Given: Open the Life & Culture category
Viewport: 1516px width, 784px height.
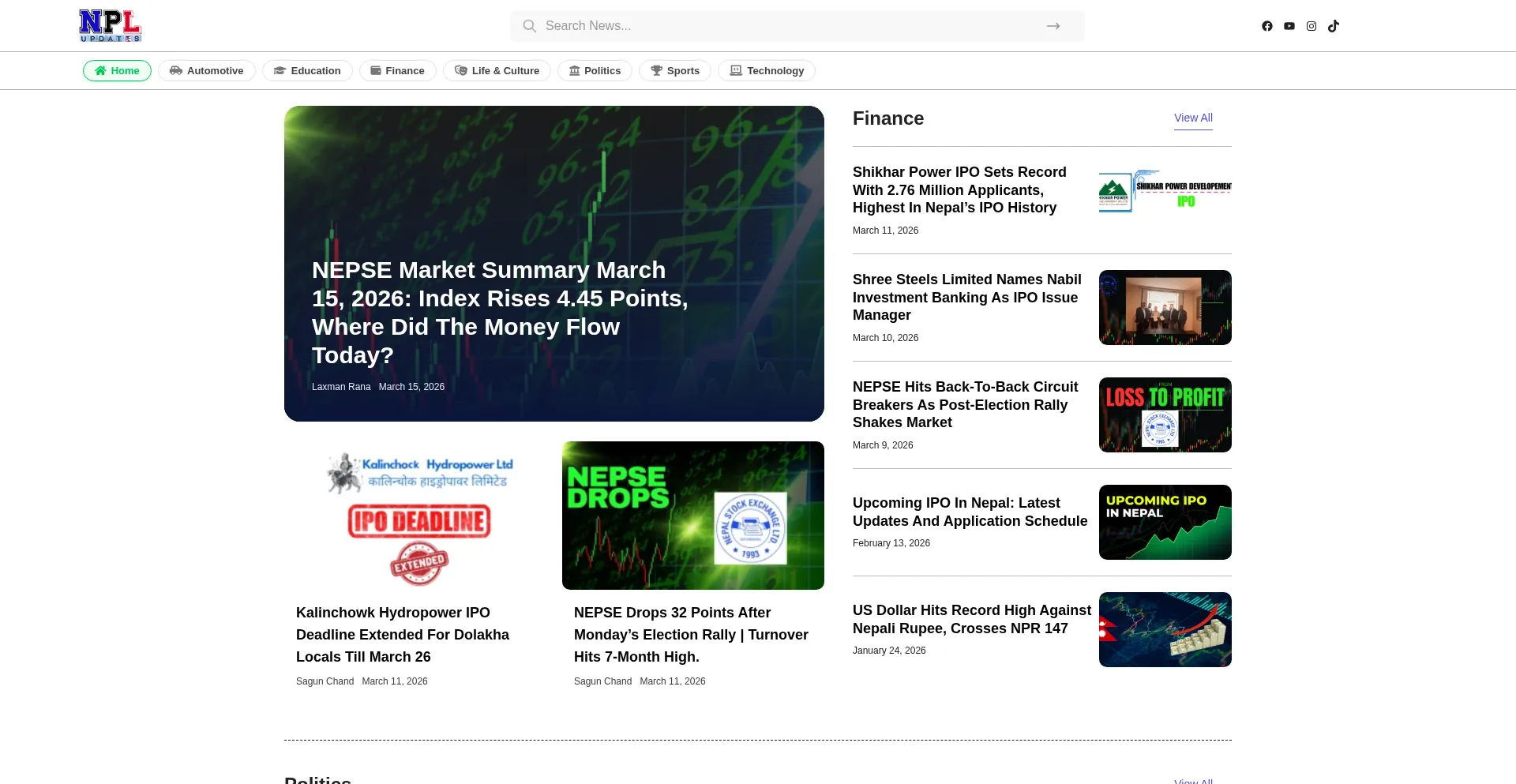Looking at the screenshot, I should [497, 71].
